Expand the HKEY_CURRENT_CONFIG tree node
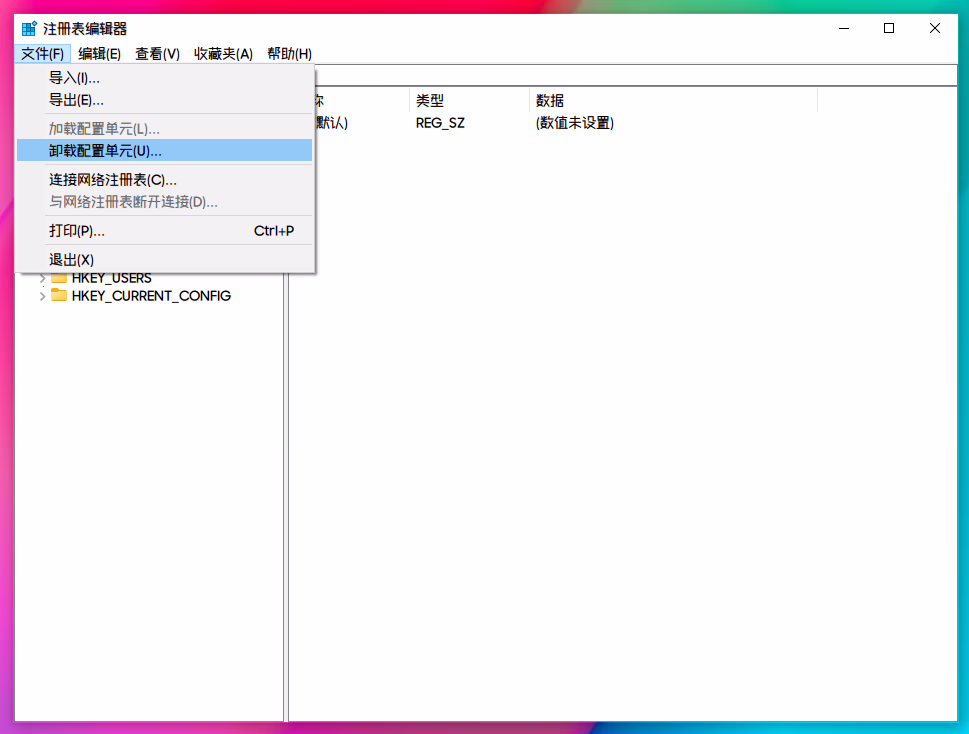This screenshot has height=734, width=969. point(42,295)
